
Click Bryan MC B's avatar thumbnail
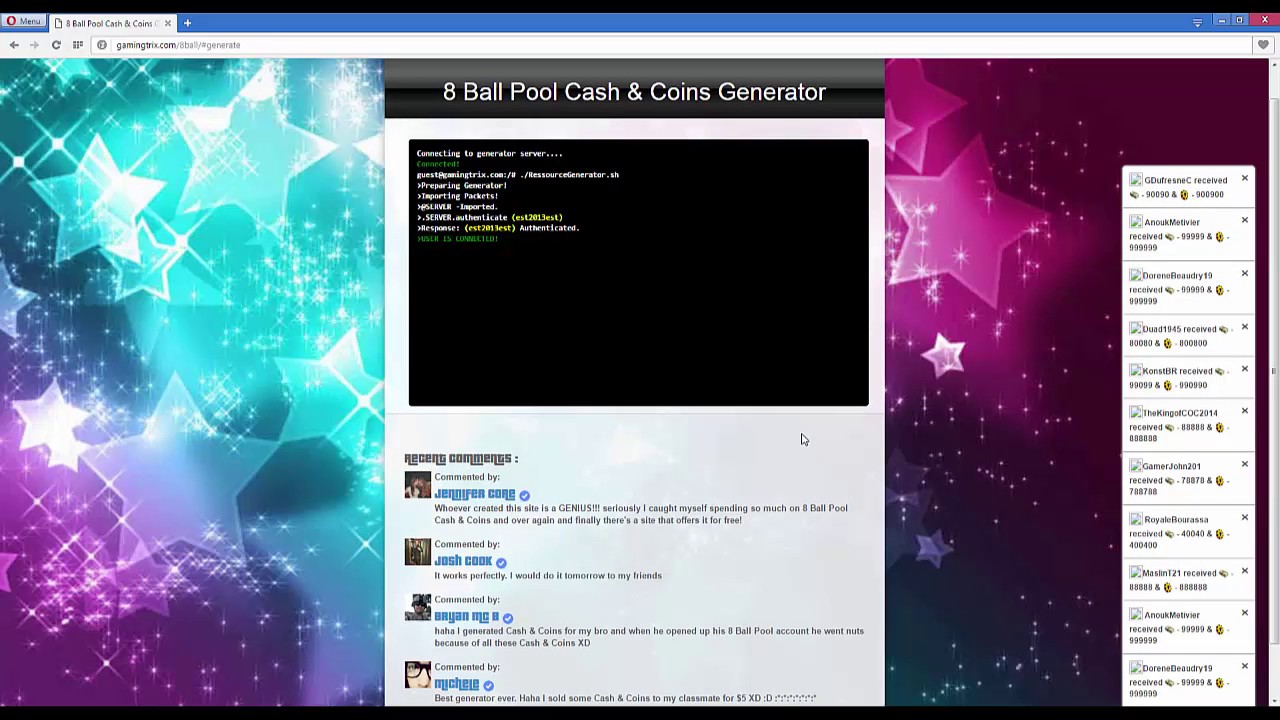point(418,608)
